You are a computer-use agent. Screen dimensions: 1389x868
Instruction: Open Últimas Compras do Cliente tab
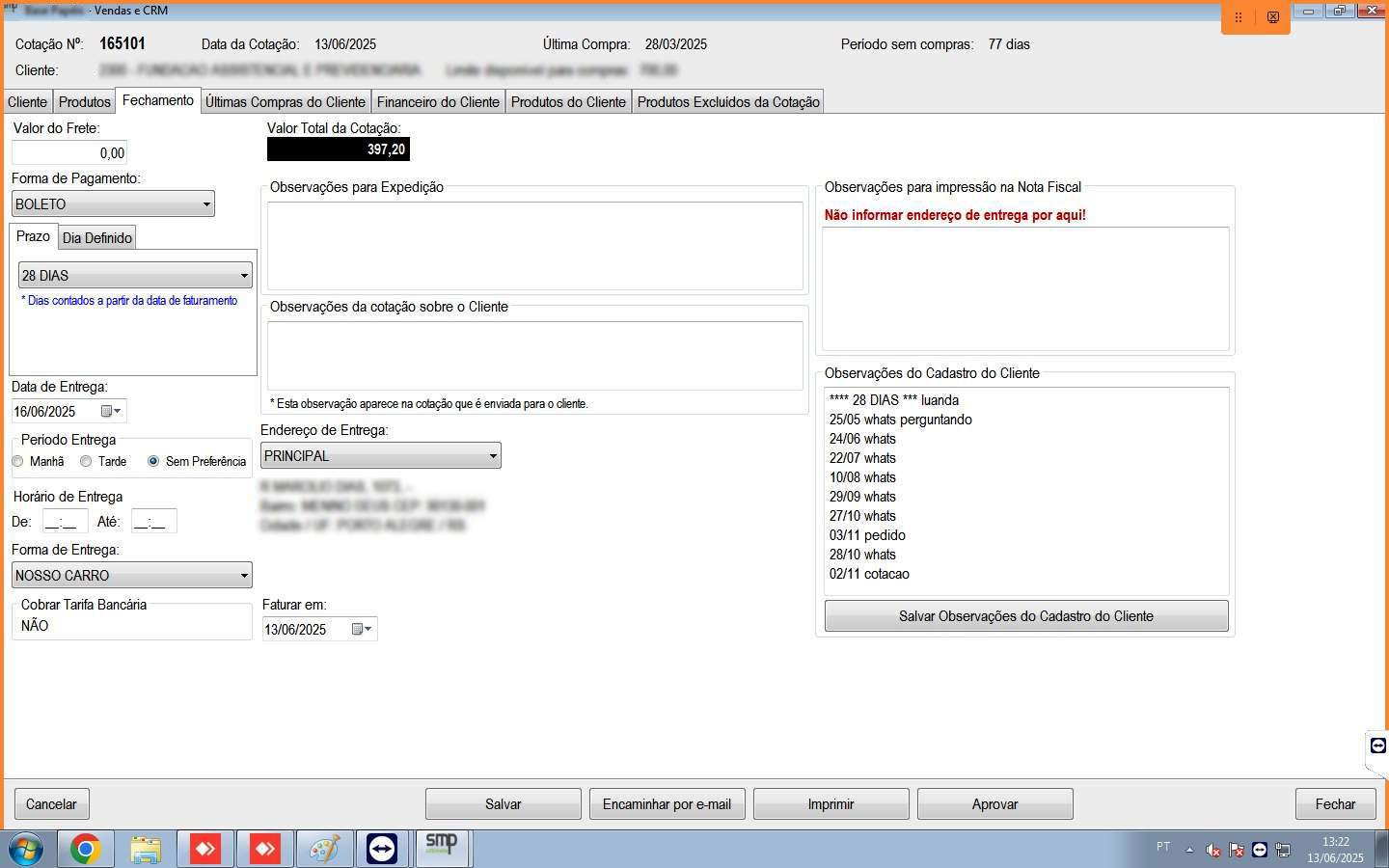[x=286, y=102]
